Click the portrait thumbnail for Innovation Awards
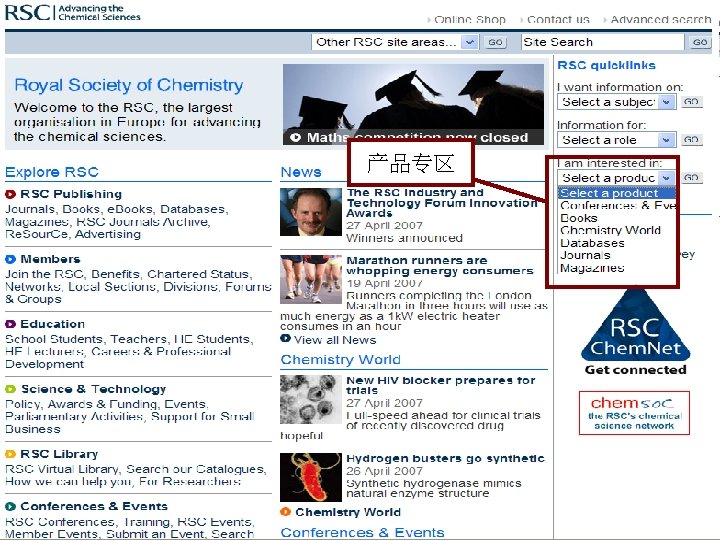This screenshot has height=540, width=720. click(x=311, y=212)
